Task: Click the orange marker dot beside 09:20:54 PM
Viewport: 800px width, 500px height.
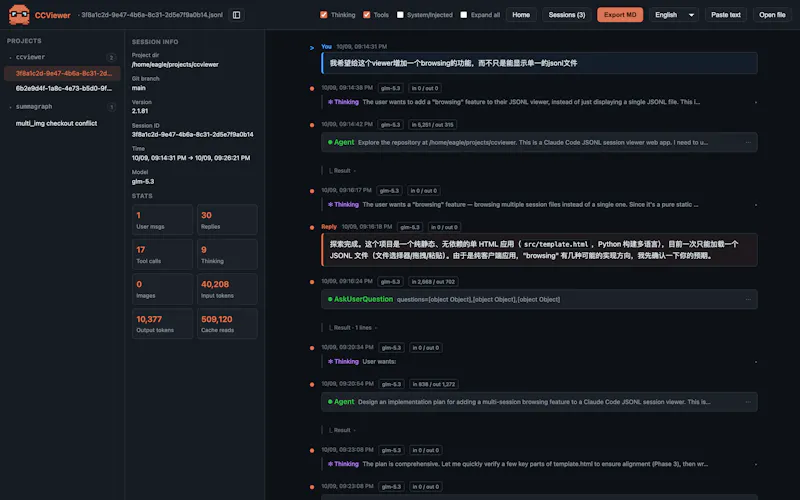Action: tap(312, 385)
